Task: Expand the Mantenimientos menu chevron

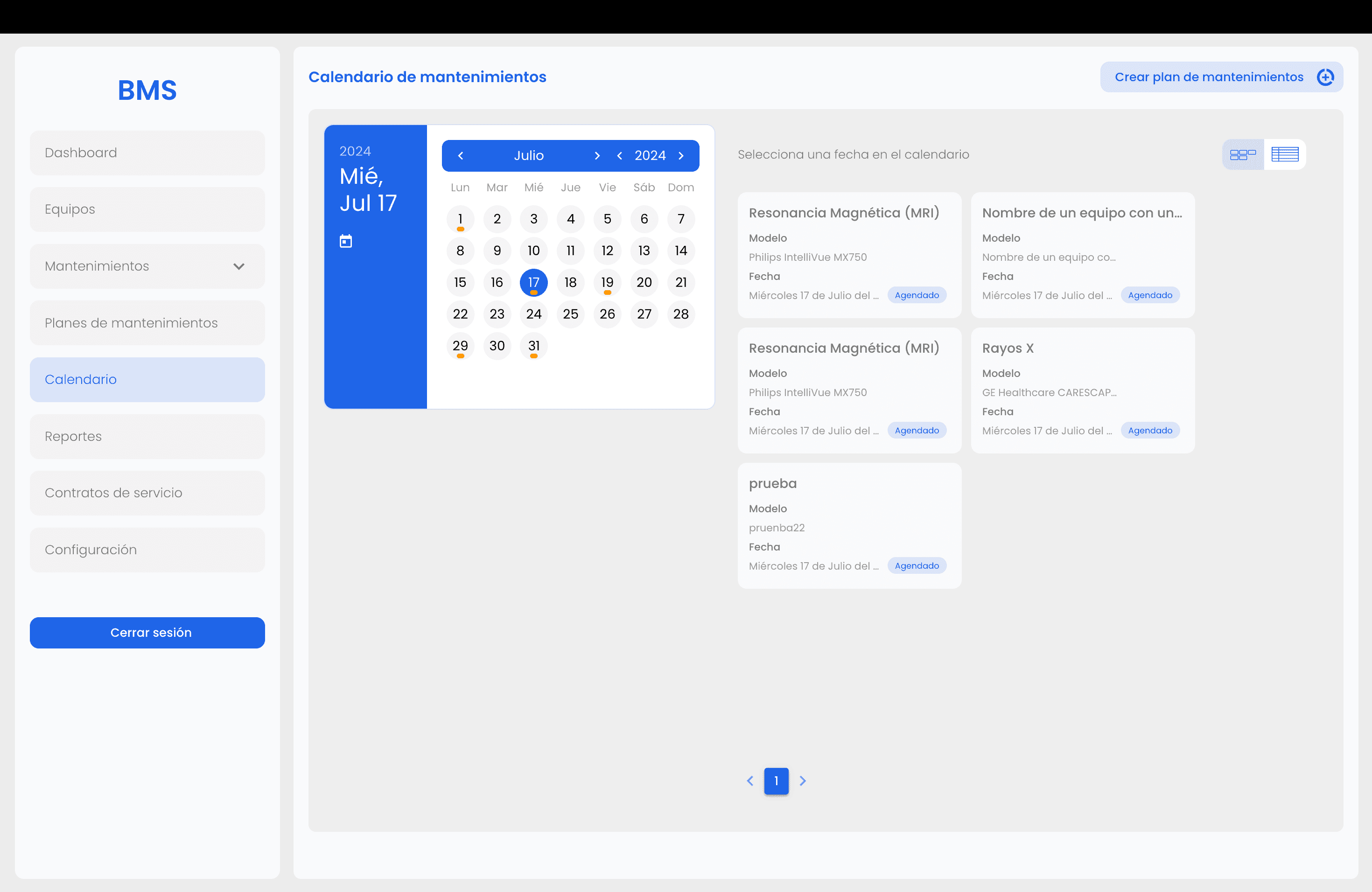Action: click(238, 266)
